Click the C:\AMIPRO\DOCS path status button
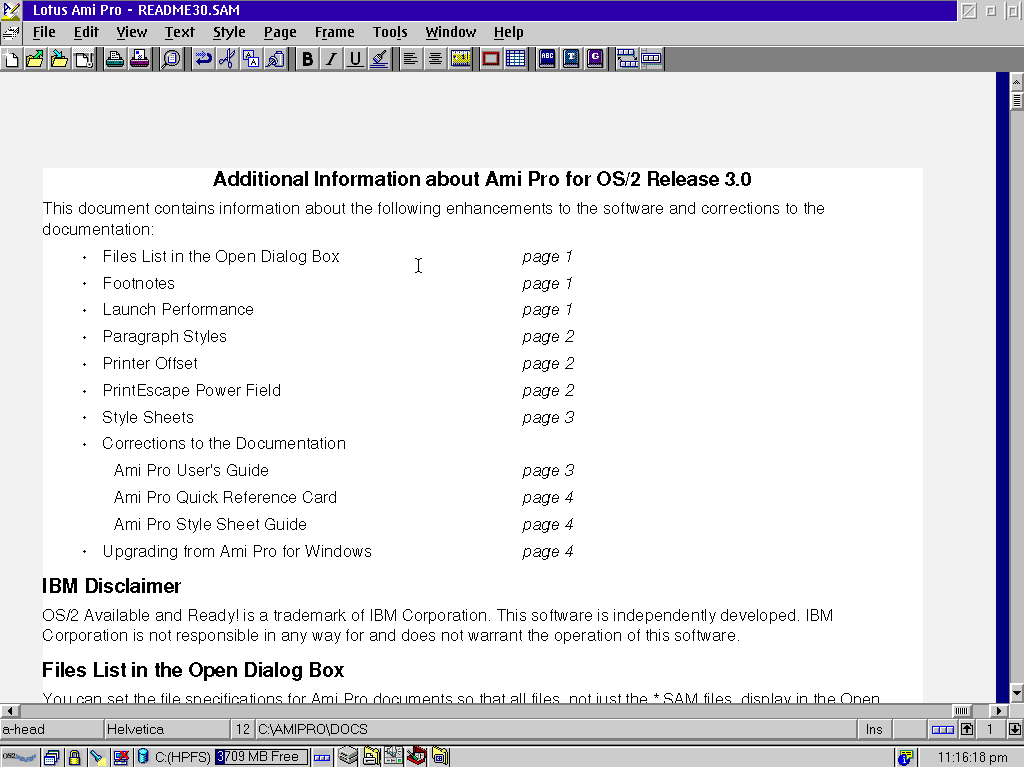Image resolution: width=1024 pixels, height=767 pixels. click(x=555, y=729)
